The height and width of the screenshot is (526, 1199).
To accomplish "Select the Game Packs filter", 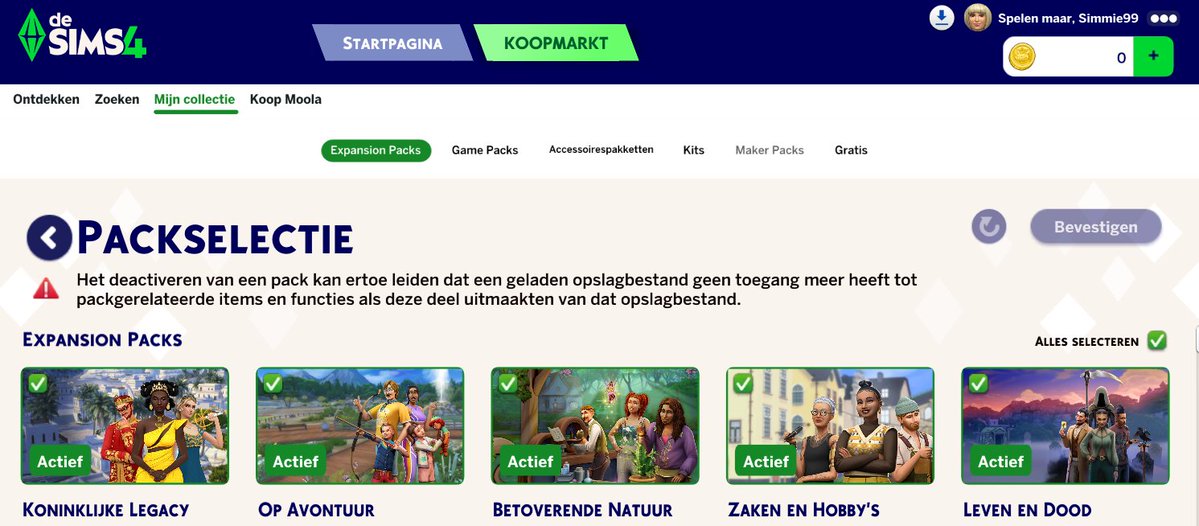I will pyautogui.click(x=485, y=151).
